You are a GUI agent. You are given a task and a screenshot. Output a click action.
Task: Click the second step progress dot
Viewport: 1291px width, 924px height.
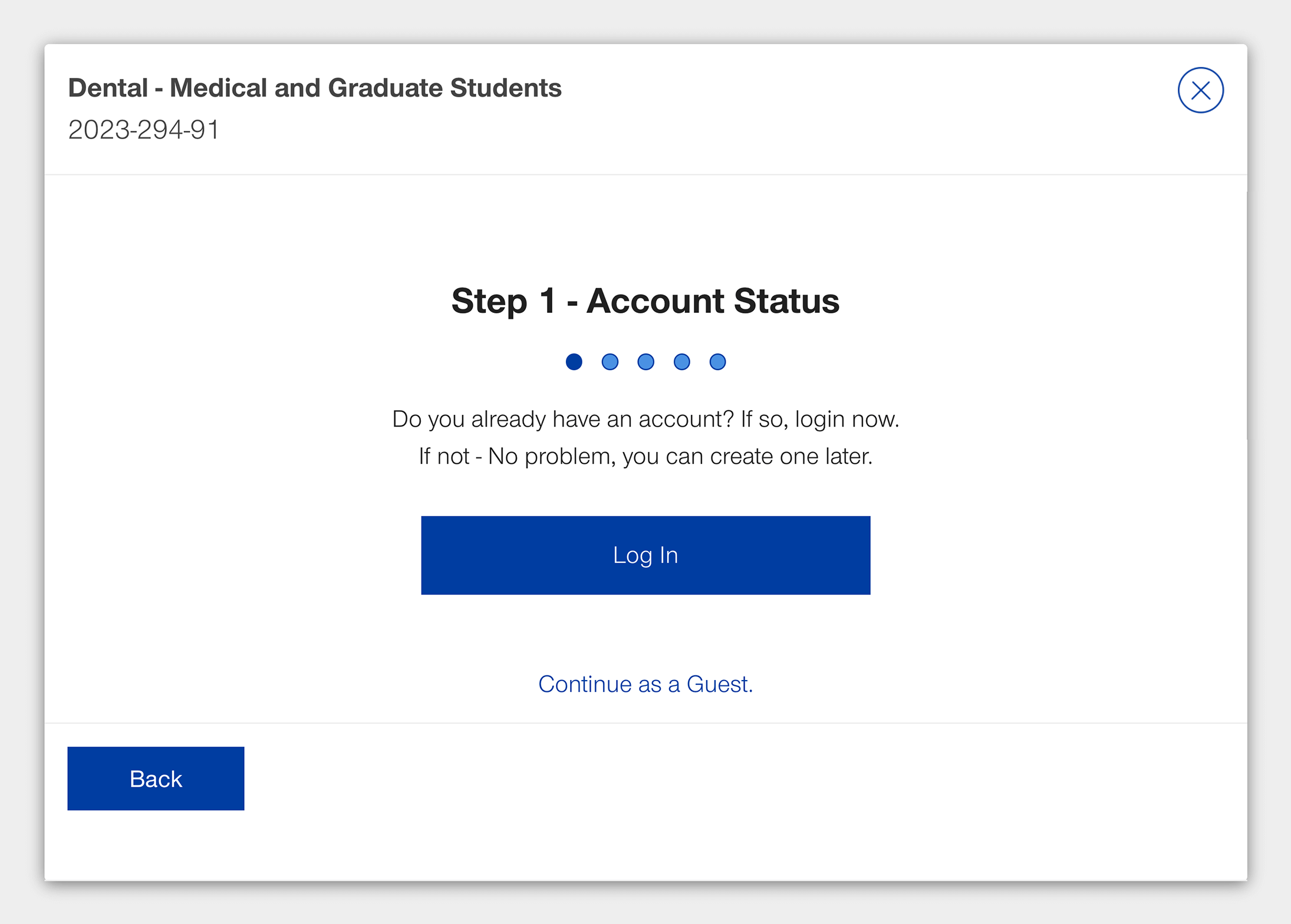point(610,362)
